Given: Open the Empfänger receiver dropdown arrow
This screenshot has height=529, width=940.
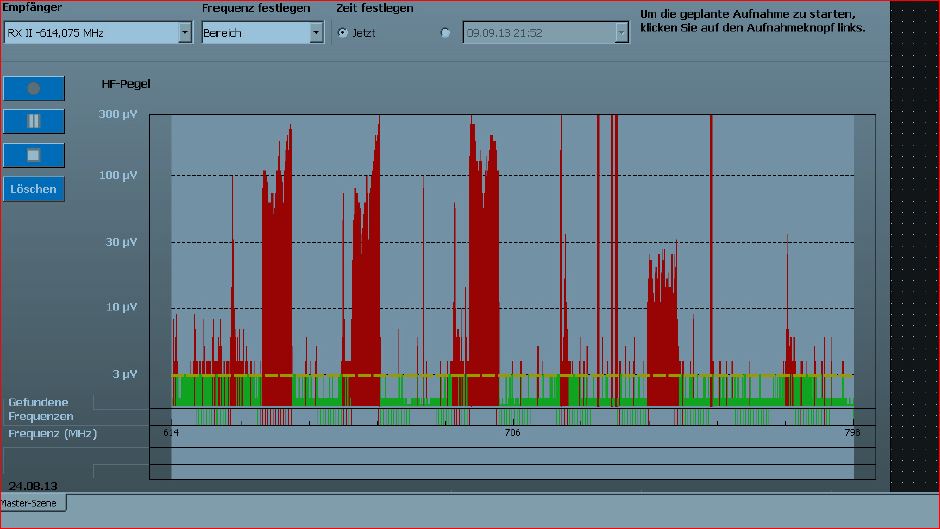Looking at the screenshot, I should pos(185,32).
